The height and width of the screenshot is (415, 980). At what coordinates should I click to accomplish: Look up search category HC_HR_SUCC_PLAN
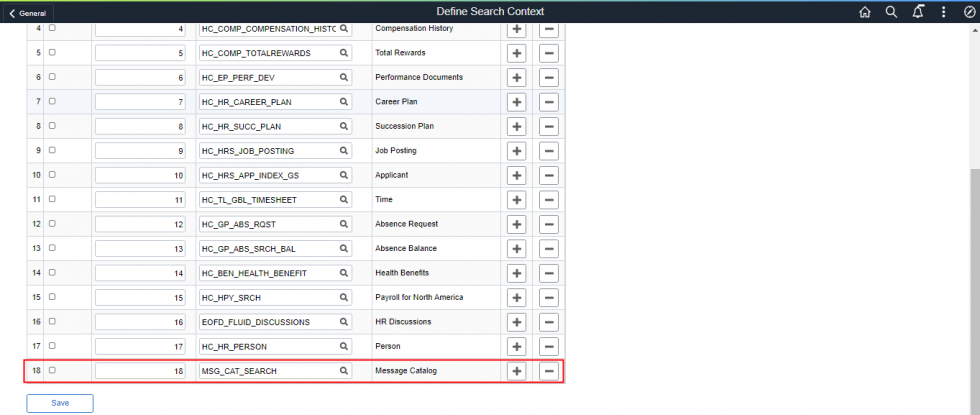point(343,126)
